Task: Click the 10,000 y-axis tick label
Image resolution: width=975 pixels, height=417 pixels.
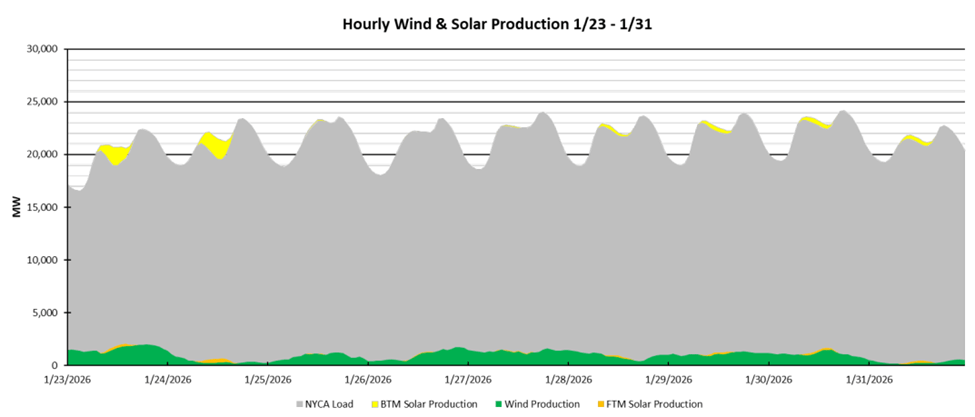Action: coord(42,260)
